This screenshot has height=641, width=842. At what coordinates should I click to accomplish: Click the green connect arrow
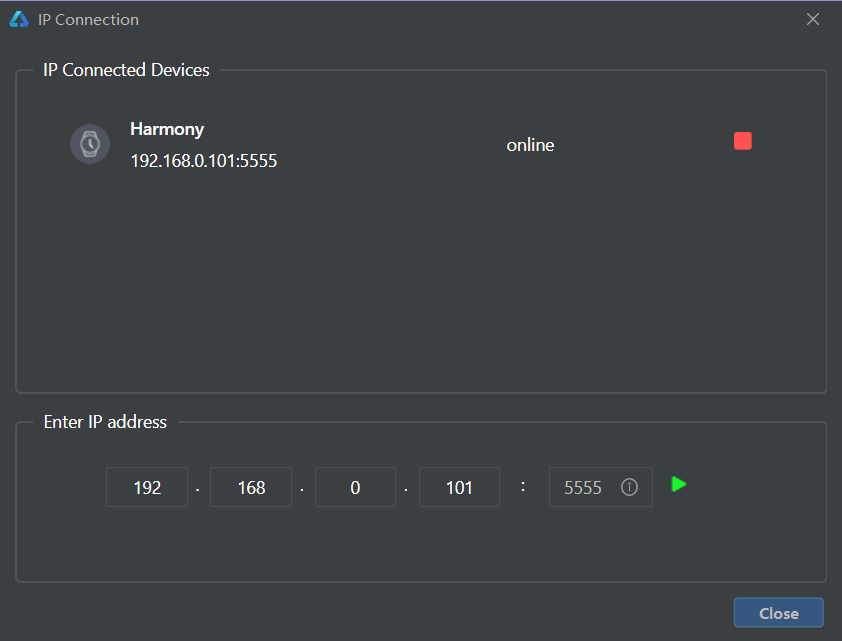point(679,484)
